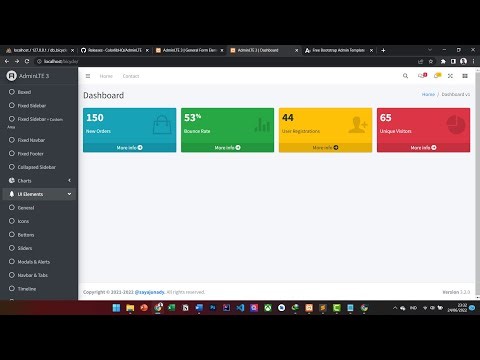This screenshot has width=480, height=360.
Task: Click the bar chart icon on Bounce Rate
Action: pyautogui.click(x=262, y=125)
